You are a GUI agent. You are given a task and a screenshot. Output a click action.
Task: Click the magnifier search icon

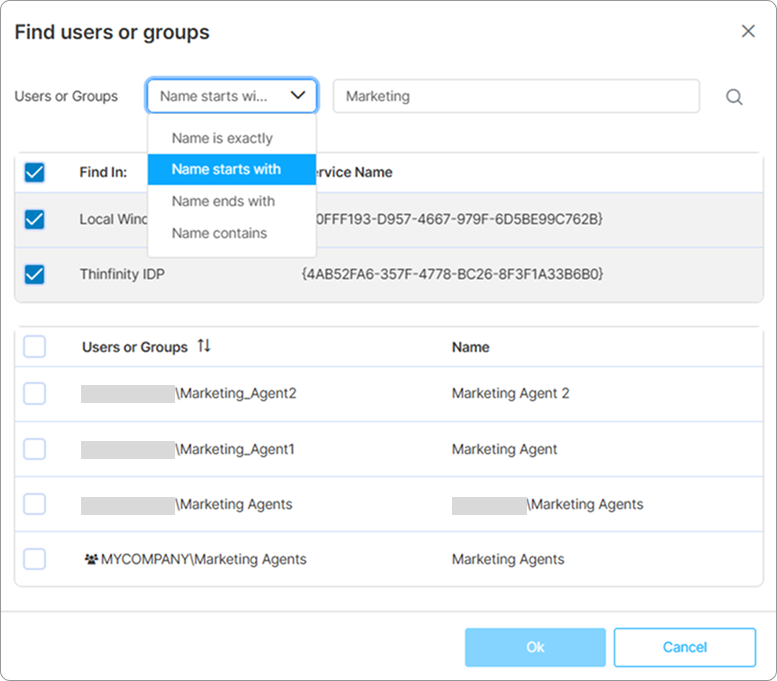(x=734, y=97)
